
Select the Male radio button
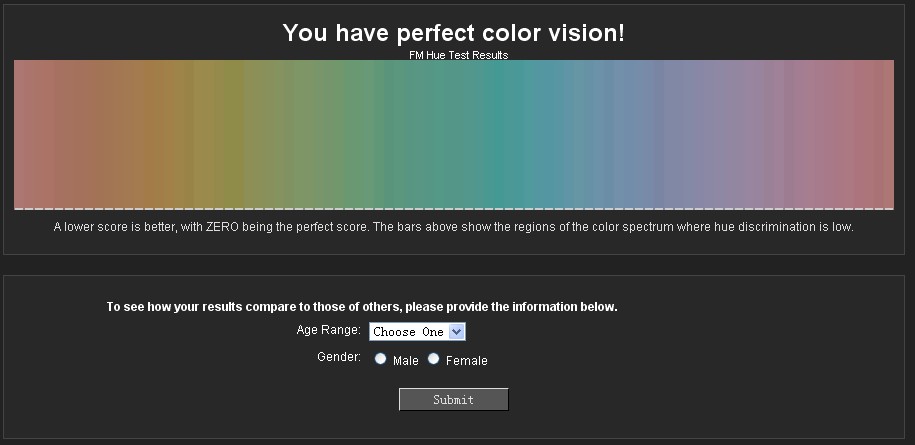pos(380,359)
